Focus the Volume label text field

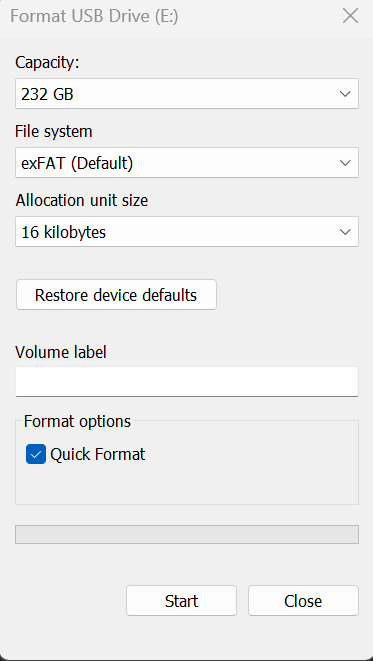pyautogui.click(x=187, y=382)
